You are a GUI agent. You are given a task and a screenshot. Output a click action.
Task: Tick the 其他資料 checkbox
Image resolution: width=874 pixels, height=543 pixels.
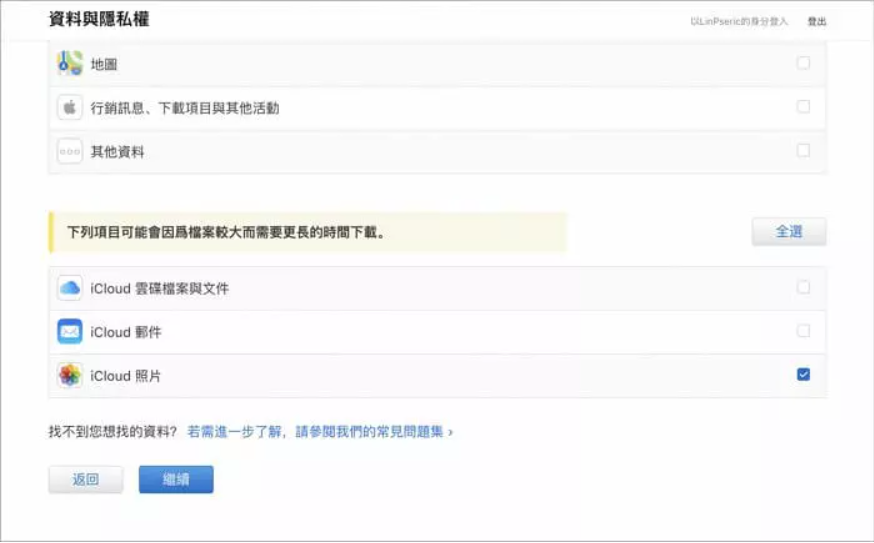tap(803, 150)
